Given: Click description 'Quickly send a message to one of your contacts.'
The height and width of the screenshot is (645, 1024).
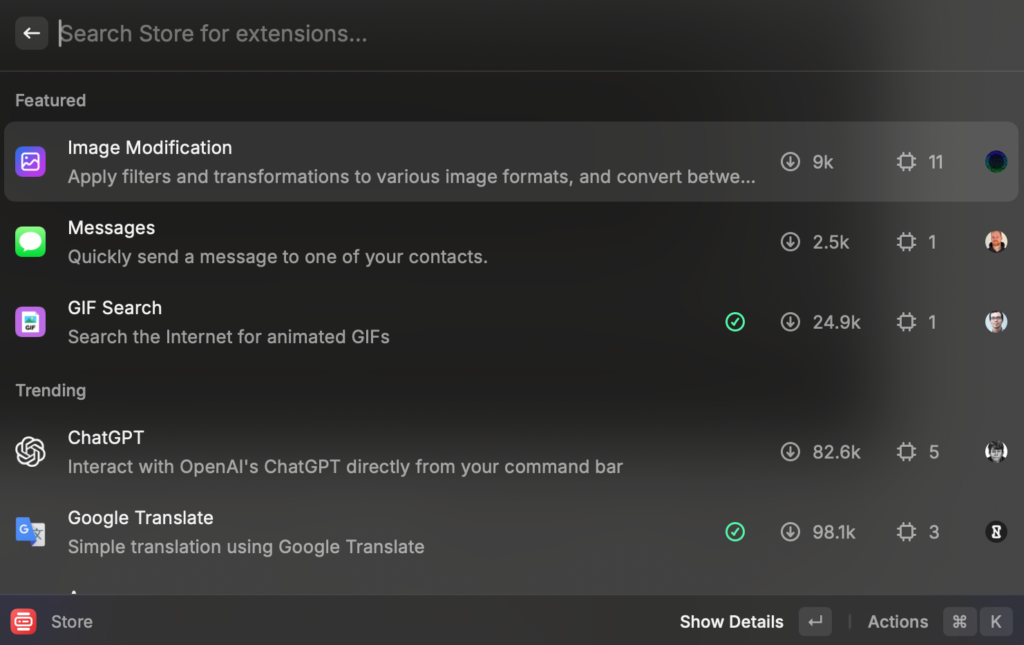Looking at the screenshot, I should click(278, 257).
